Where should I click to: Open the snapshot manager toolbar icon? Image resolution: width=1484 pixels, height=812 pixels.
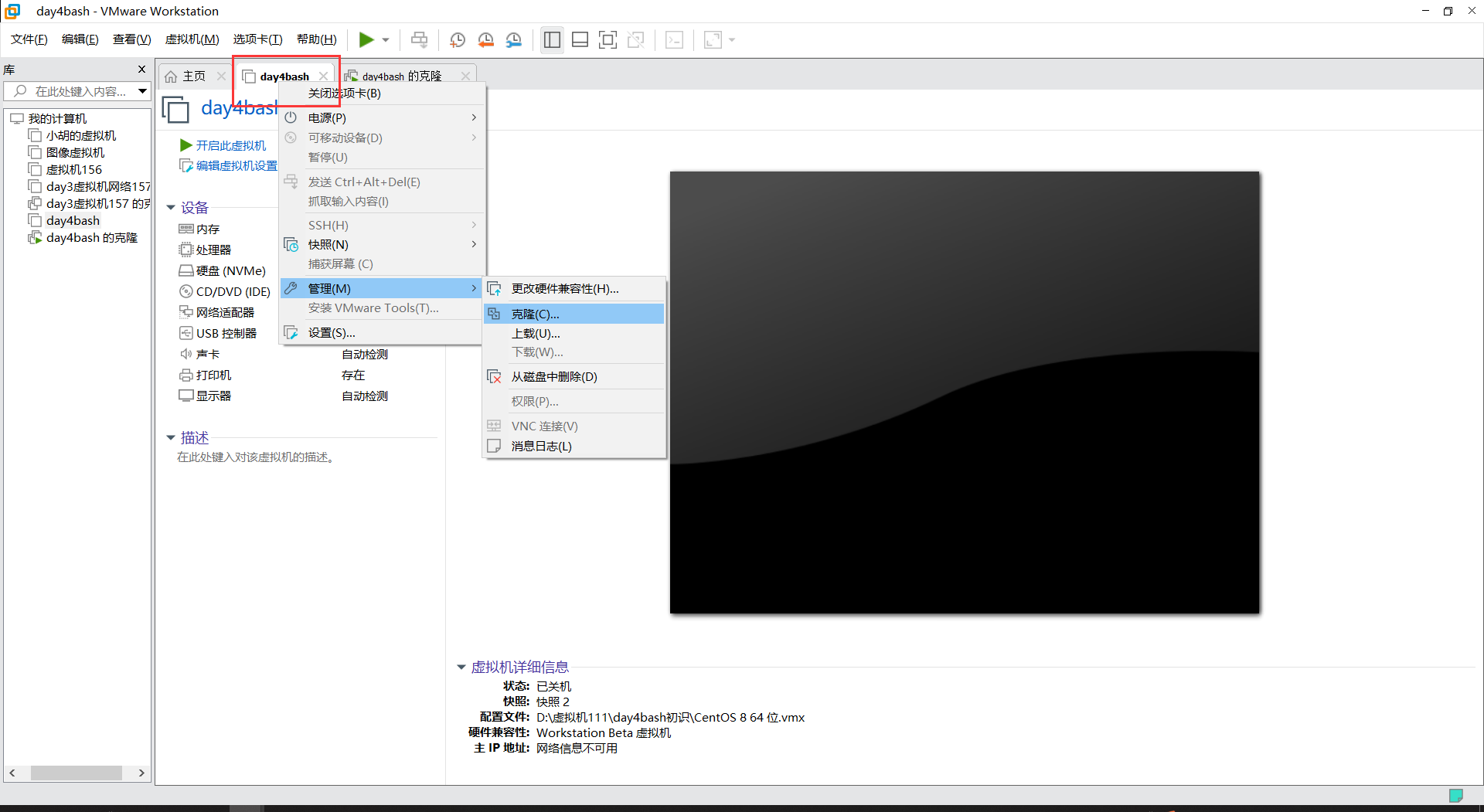tap(514, 39)
